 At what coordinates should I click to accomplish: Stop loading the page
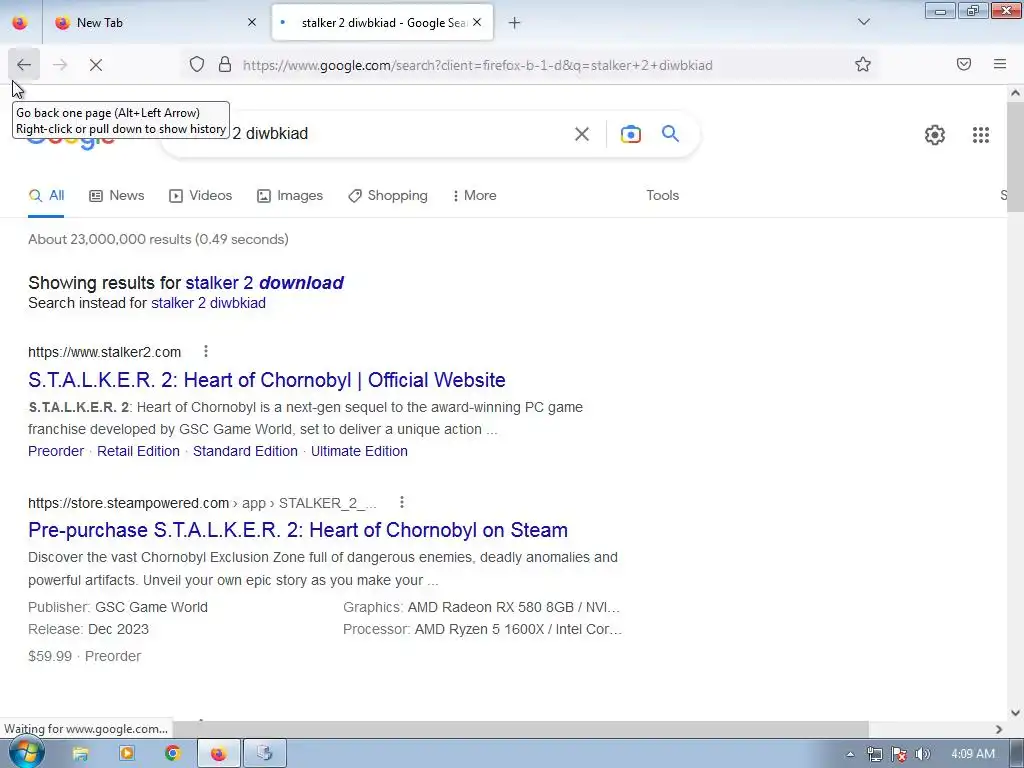click(x=95, y=65)
